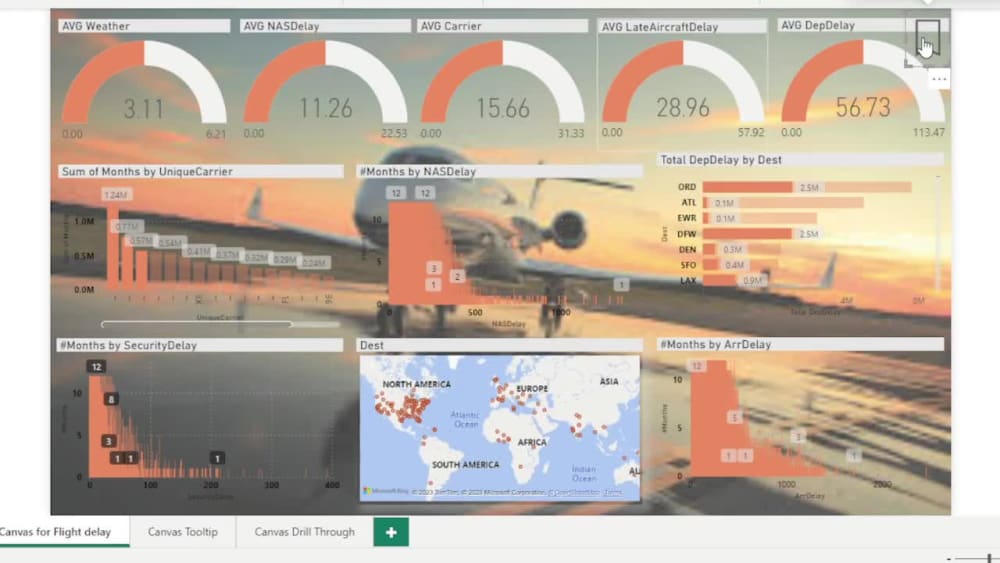Click the 2 data label in NASDelay chart
1000x563 pixels.
[457, 276]
